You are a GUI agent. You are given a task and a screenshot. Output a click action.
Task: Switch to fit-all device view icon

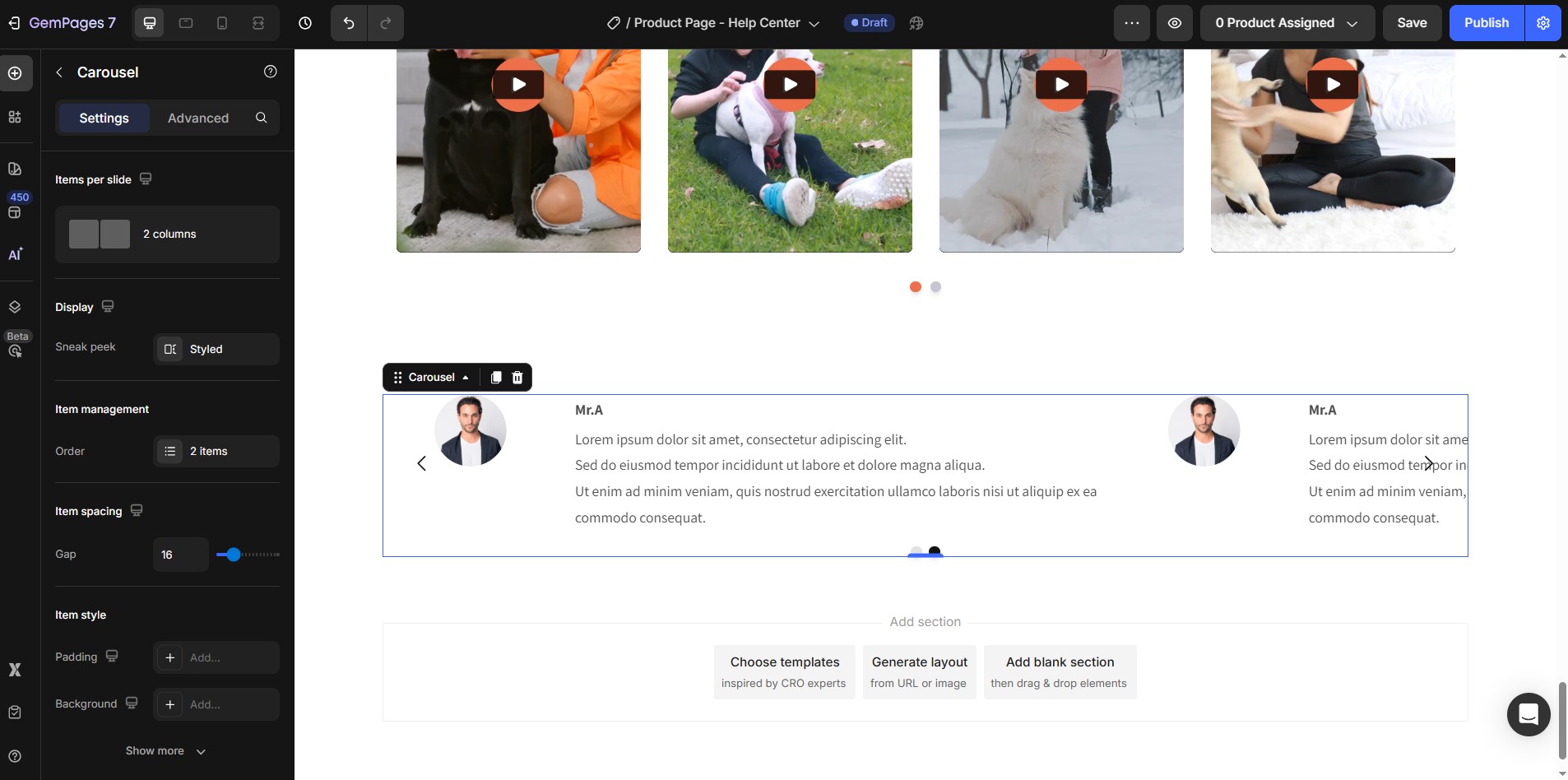pos(258,23)
